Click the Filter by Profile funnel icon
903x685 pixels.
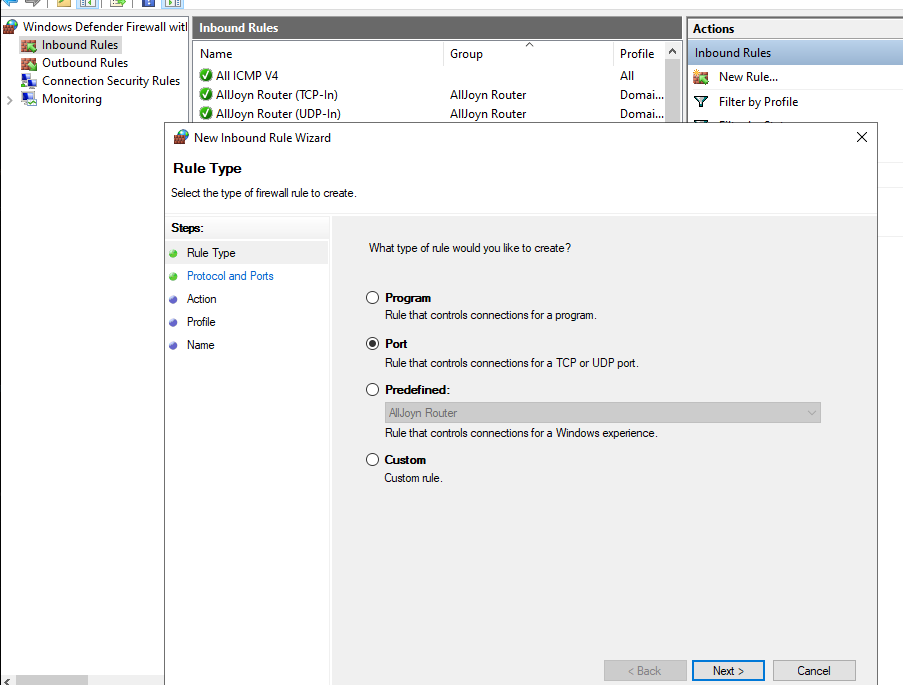[x=701, y=102]
